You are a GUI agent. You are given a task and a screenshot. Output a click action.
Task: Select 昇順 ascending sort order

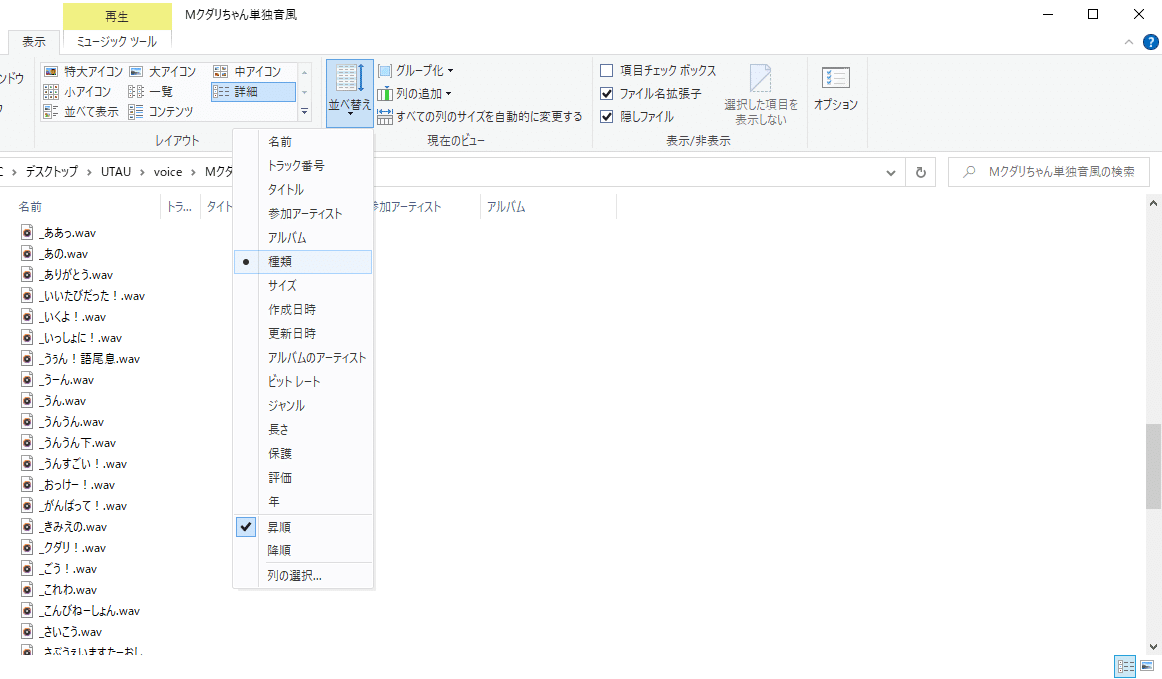click(x=303, y=527)
